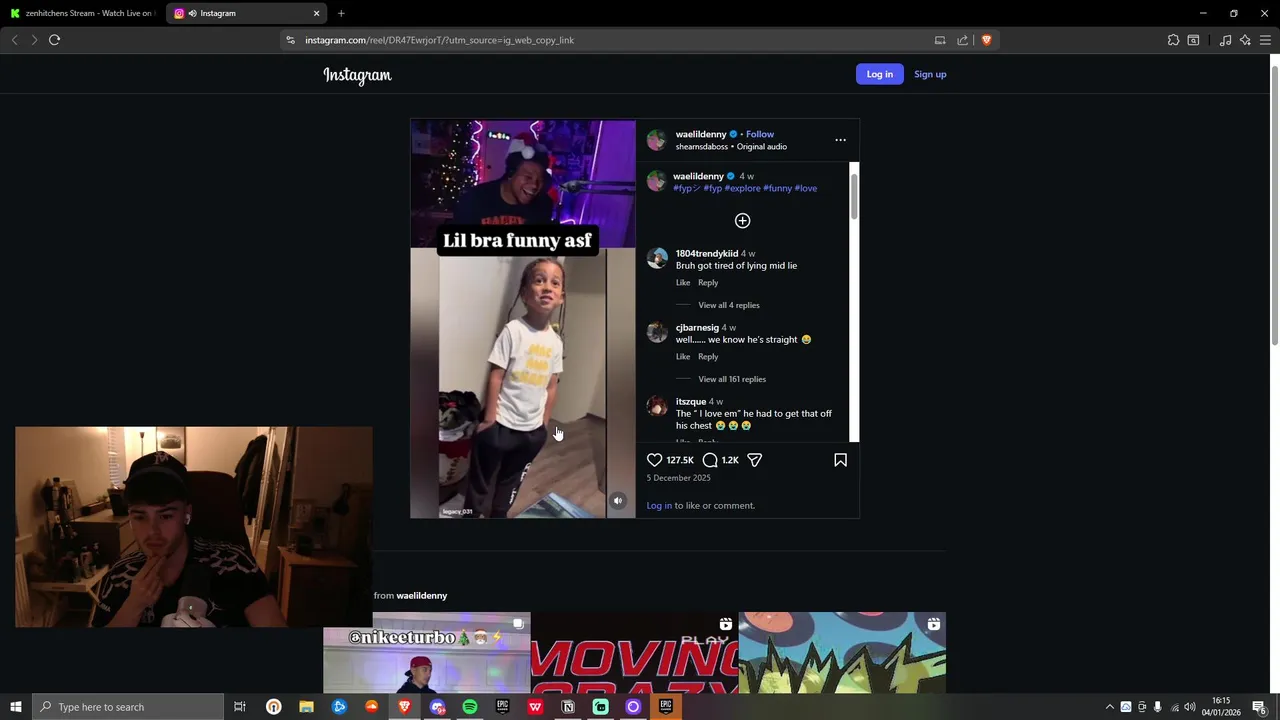Open the music note playlist icon
The width and height of the screenshot is (1280, 720).
coord(1225,40)
